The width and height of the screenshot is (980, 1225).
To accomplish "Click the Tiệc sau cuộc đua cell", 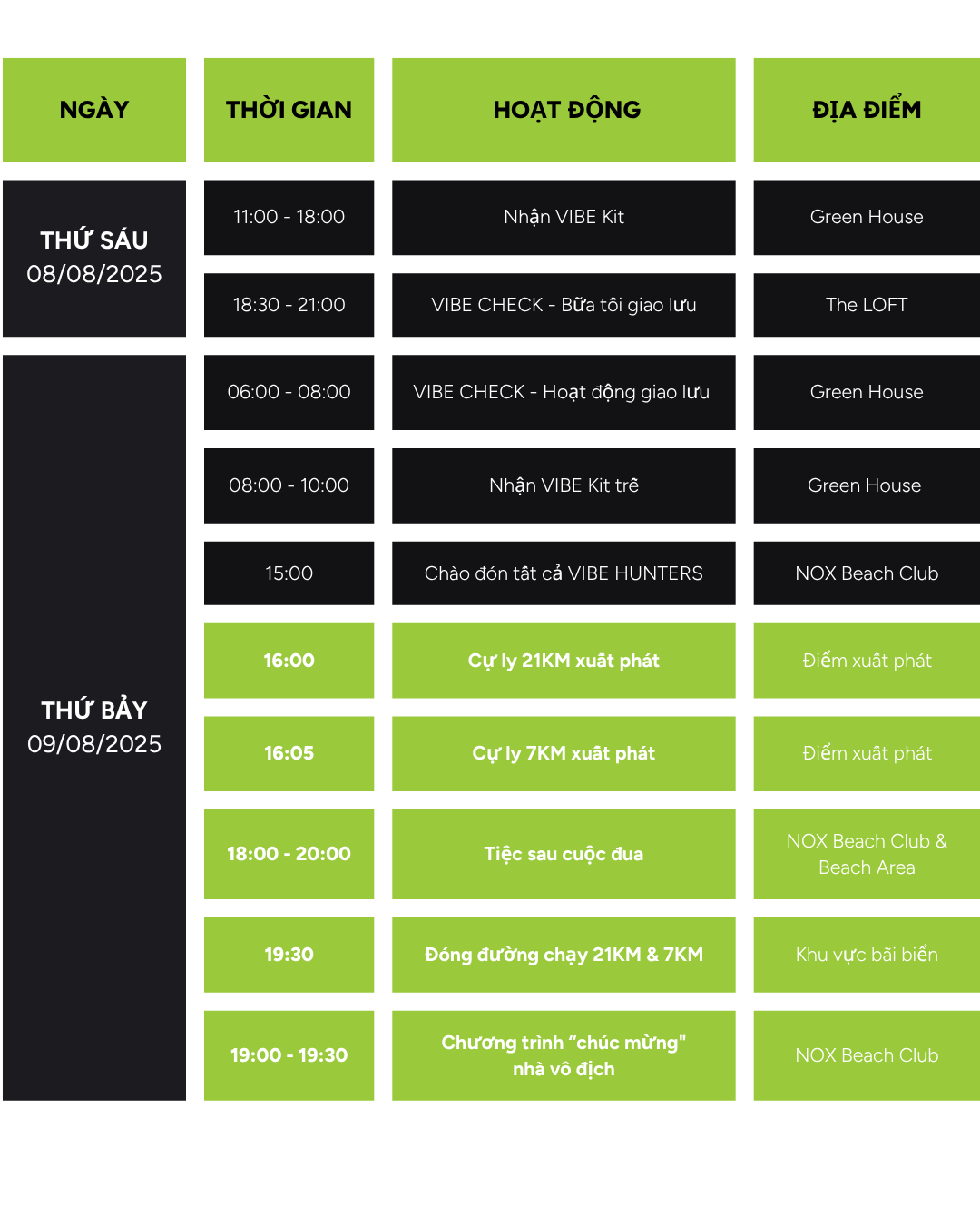I will tap(563, 854).
